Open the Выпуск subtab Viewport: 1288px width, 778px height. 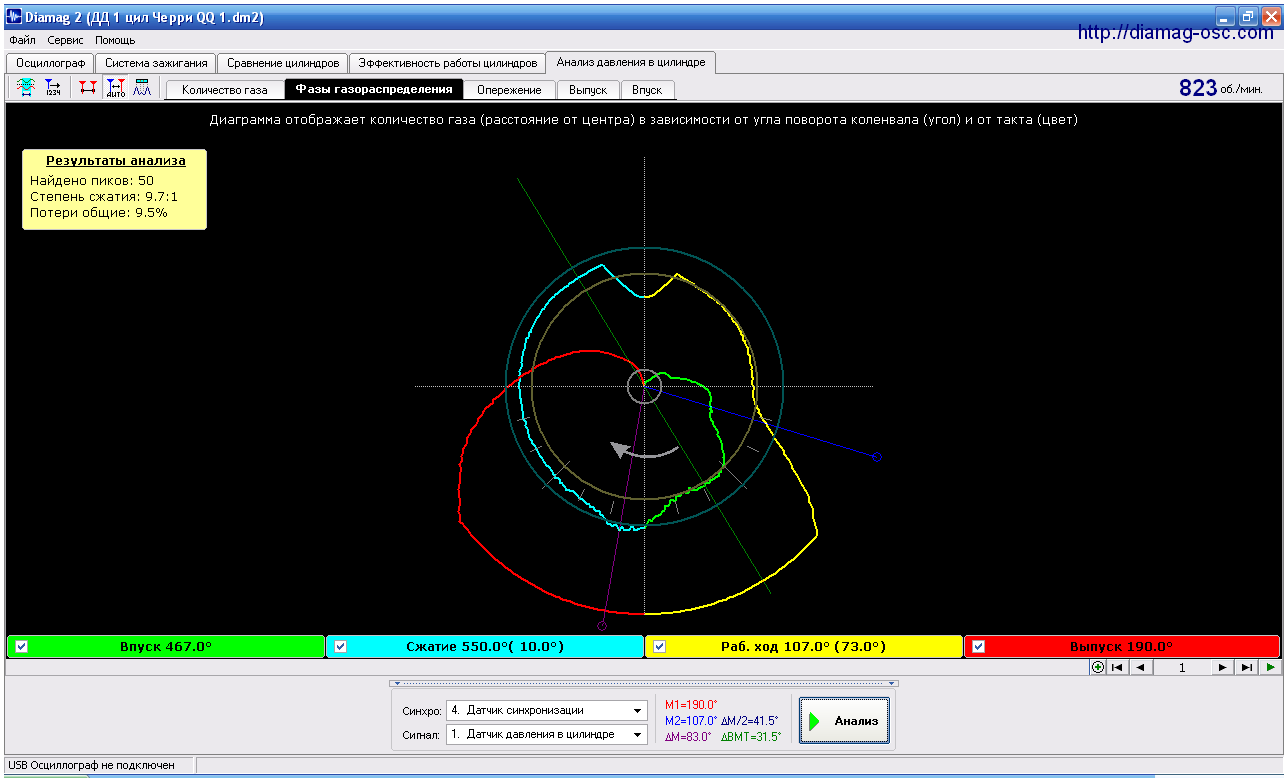pyautogui.click(x=588, y=90)
